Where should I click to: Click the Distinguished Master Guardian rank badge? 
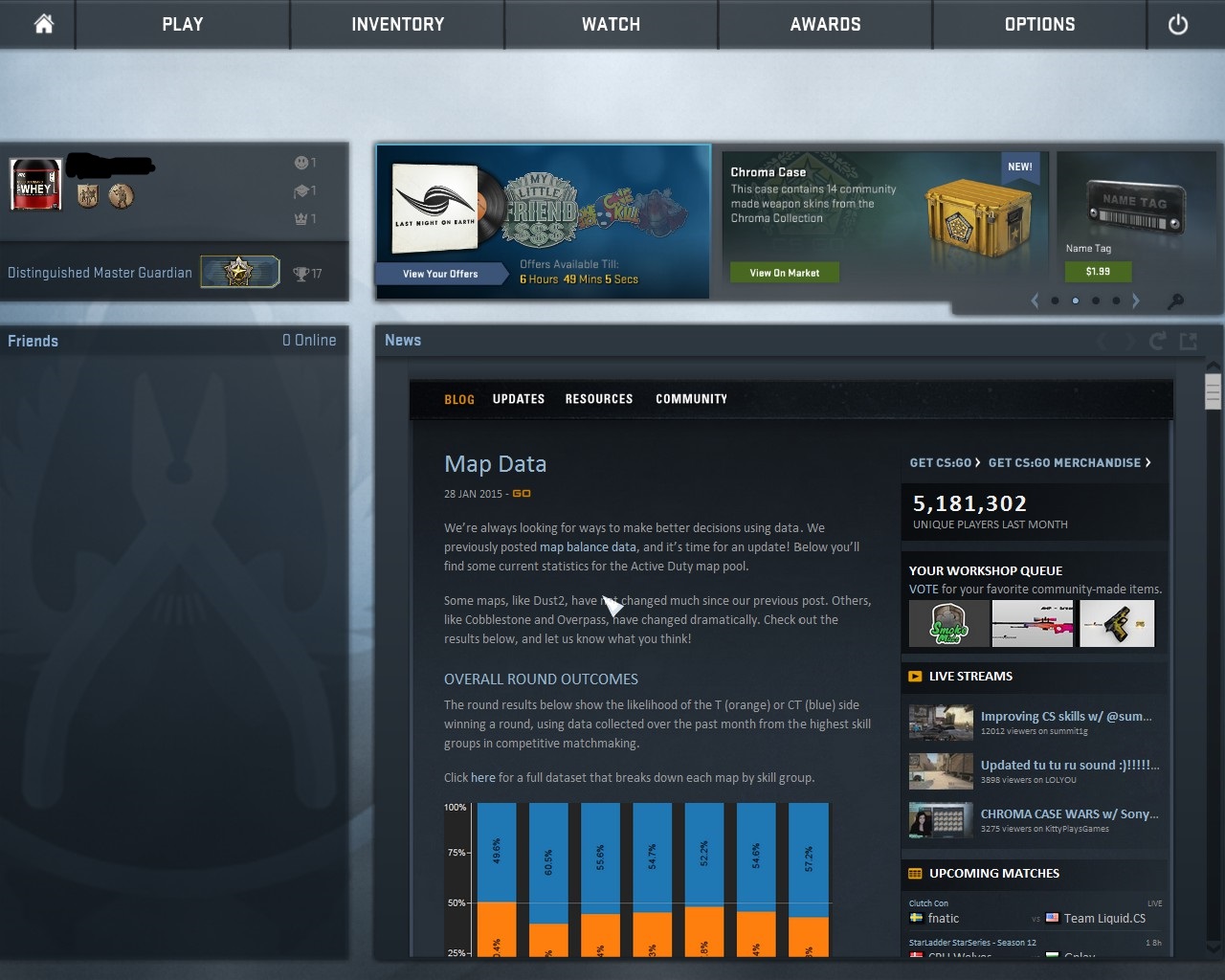239,272
